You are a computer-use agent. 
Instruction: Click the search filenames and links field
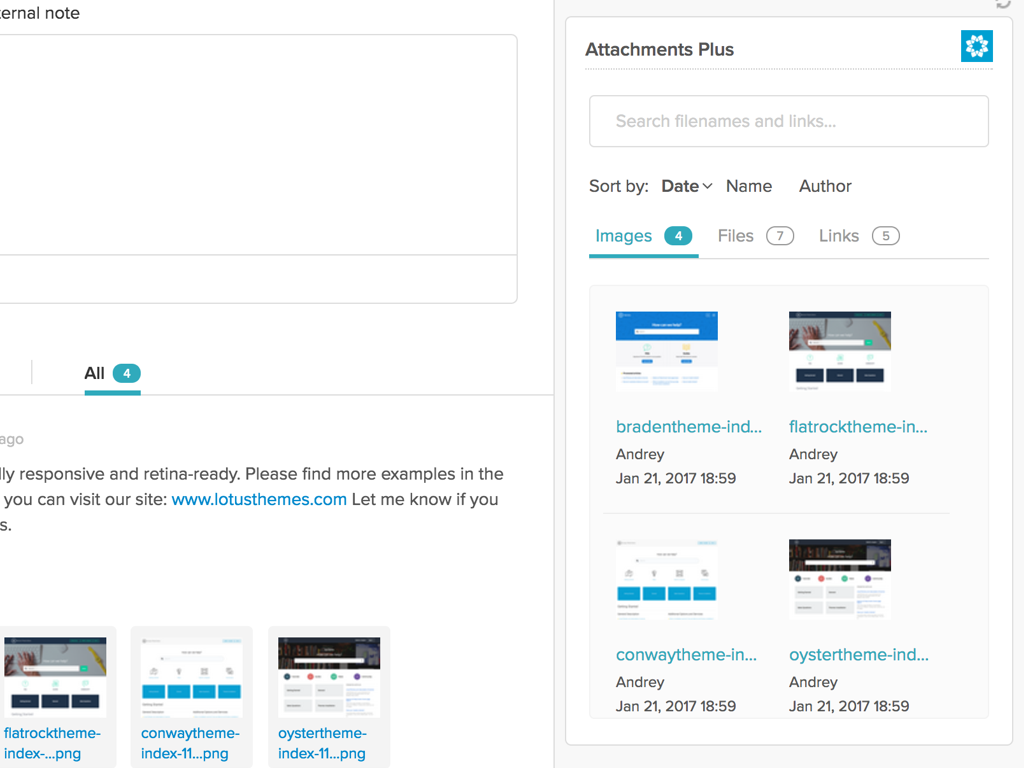[788, 121]
